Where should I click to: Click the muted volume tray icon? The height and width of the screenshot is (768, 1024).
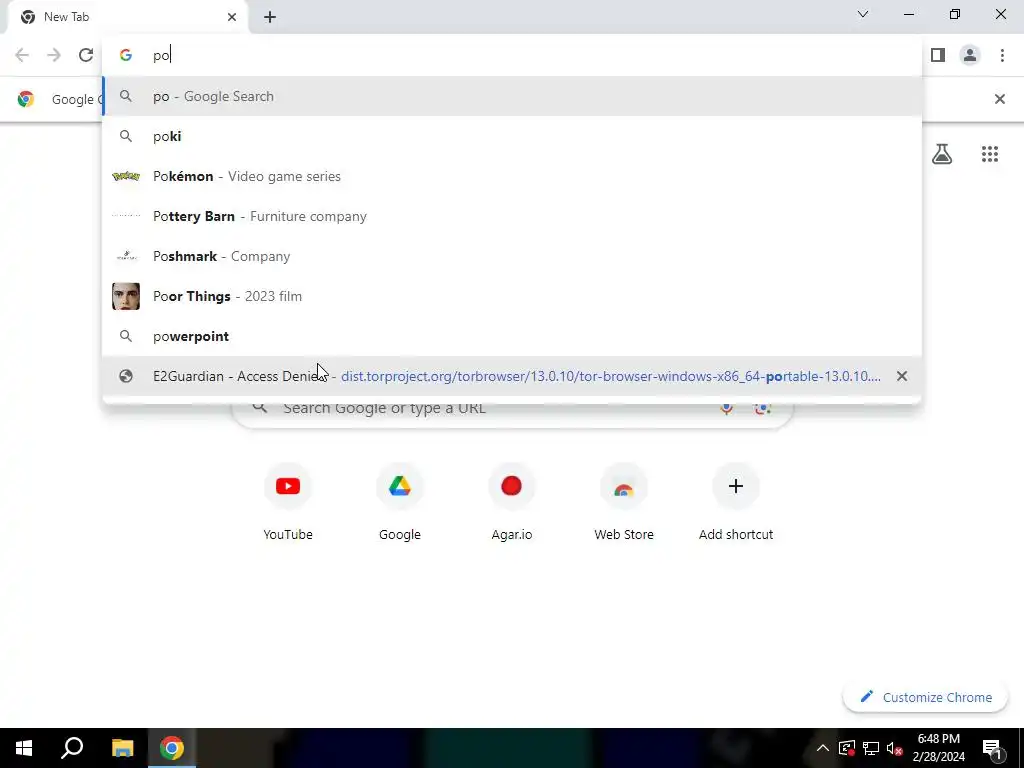tap(895, 748)
